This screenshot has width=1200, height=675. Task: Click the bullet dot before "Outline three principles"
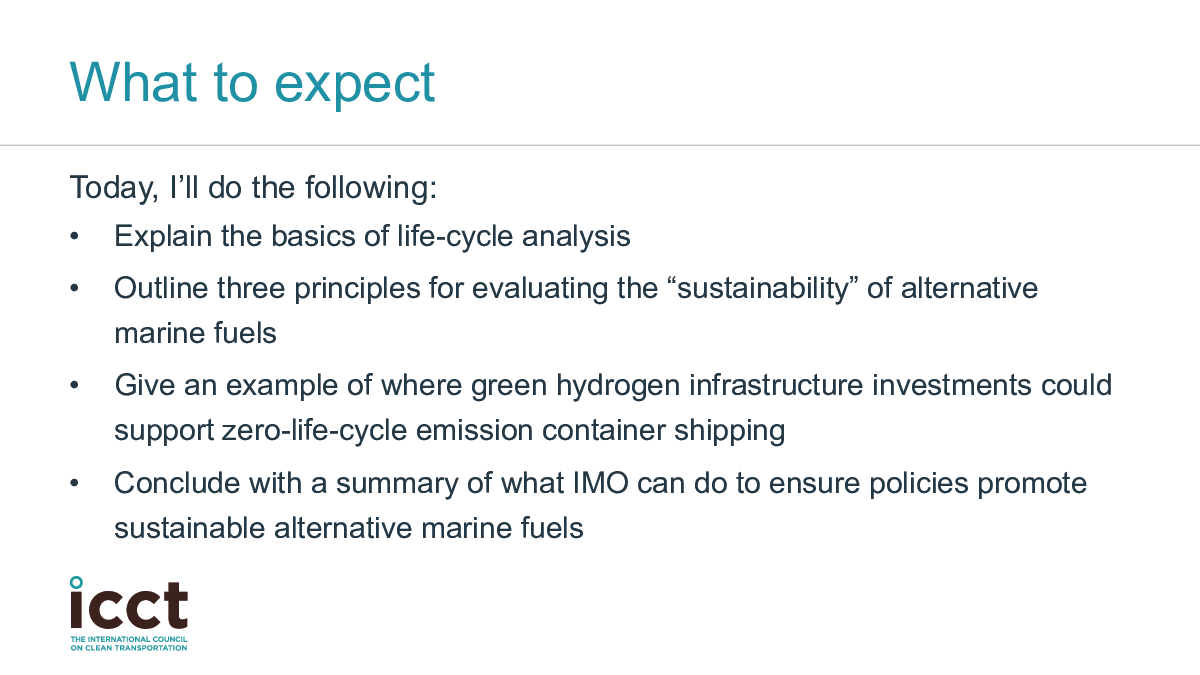point(74,289)
